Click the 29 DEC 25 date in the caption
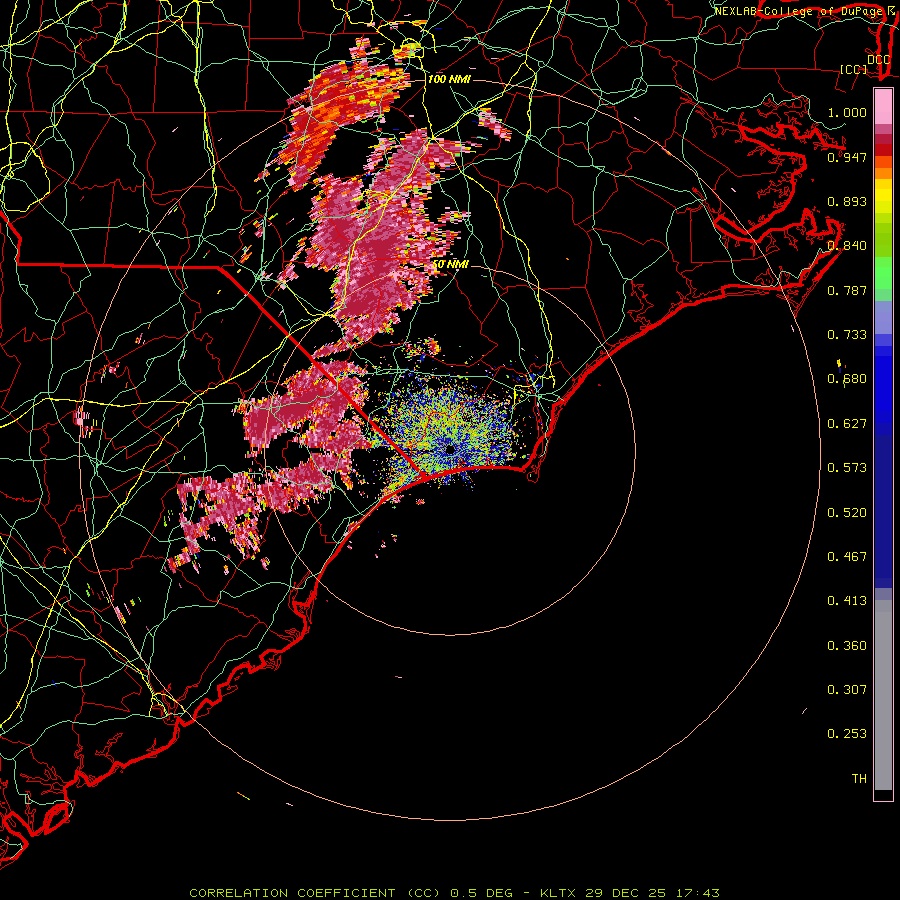This screenshot has height=900, width=900. (626, 893)
